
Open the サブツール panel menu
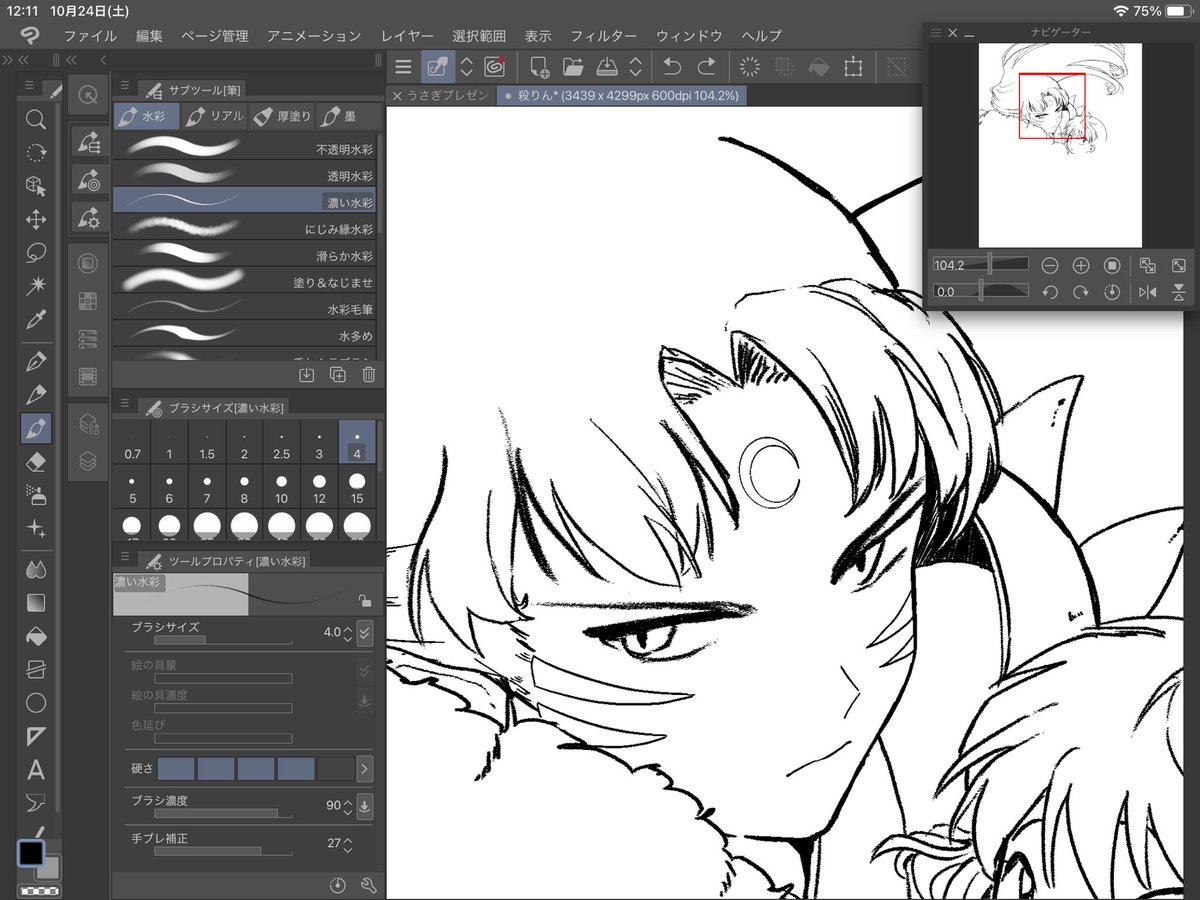point(125,88)
